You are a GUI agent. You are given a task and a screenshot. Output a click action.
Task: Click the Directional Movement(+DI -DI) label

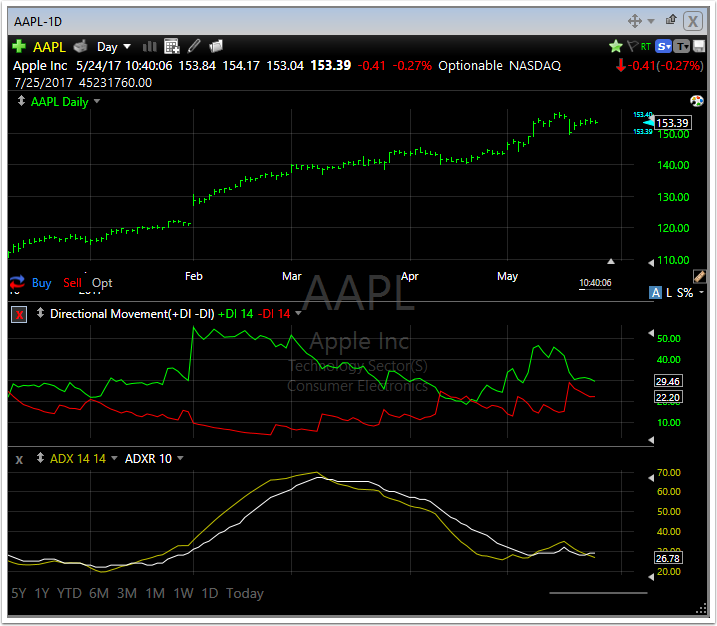(x=132, y=314)
